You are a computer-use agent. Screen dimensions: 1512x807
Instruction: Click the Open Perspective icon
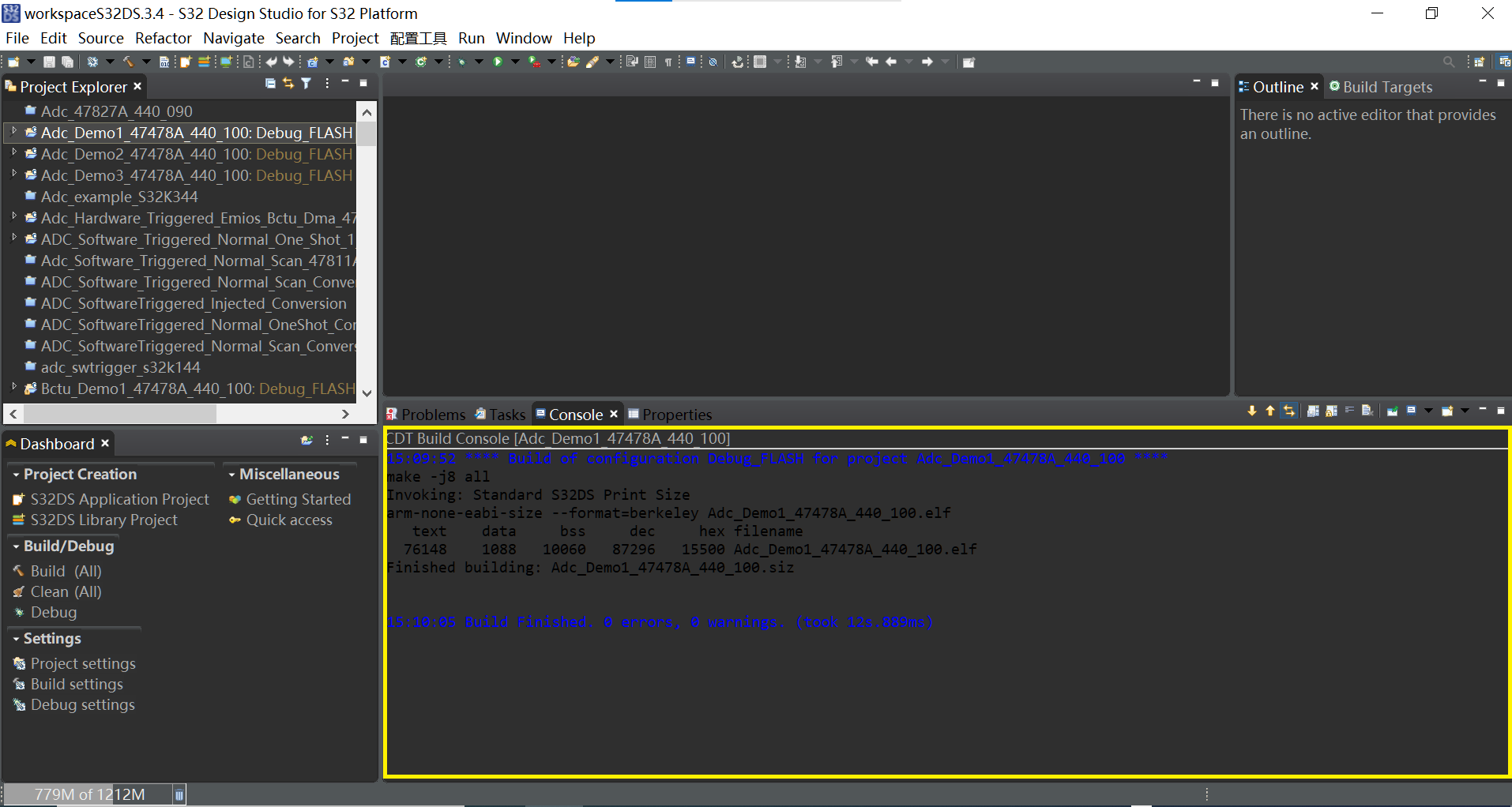[x=1479, y=62]
